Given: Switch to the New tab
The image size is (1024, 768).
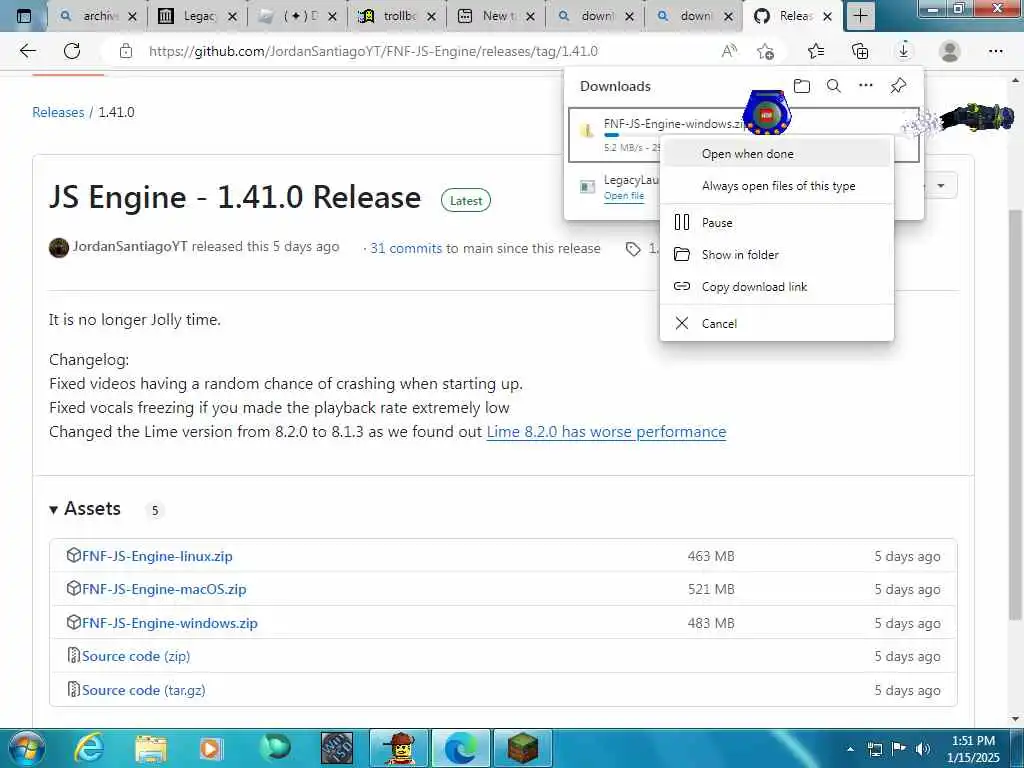Looking at the screenshot, I should pos(495,16).
